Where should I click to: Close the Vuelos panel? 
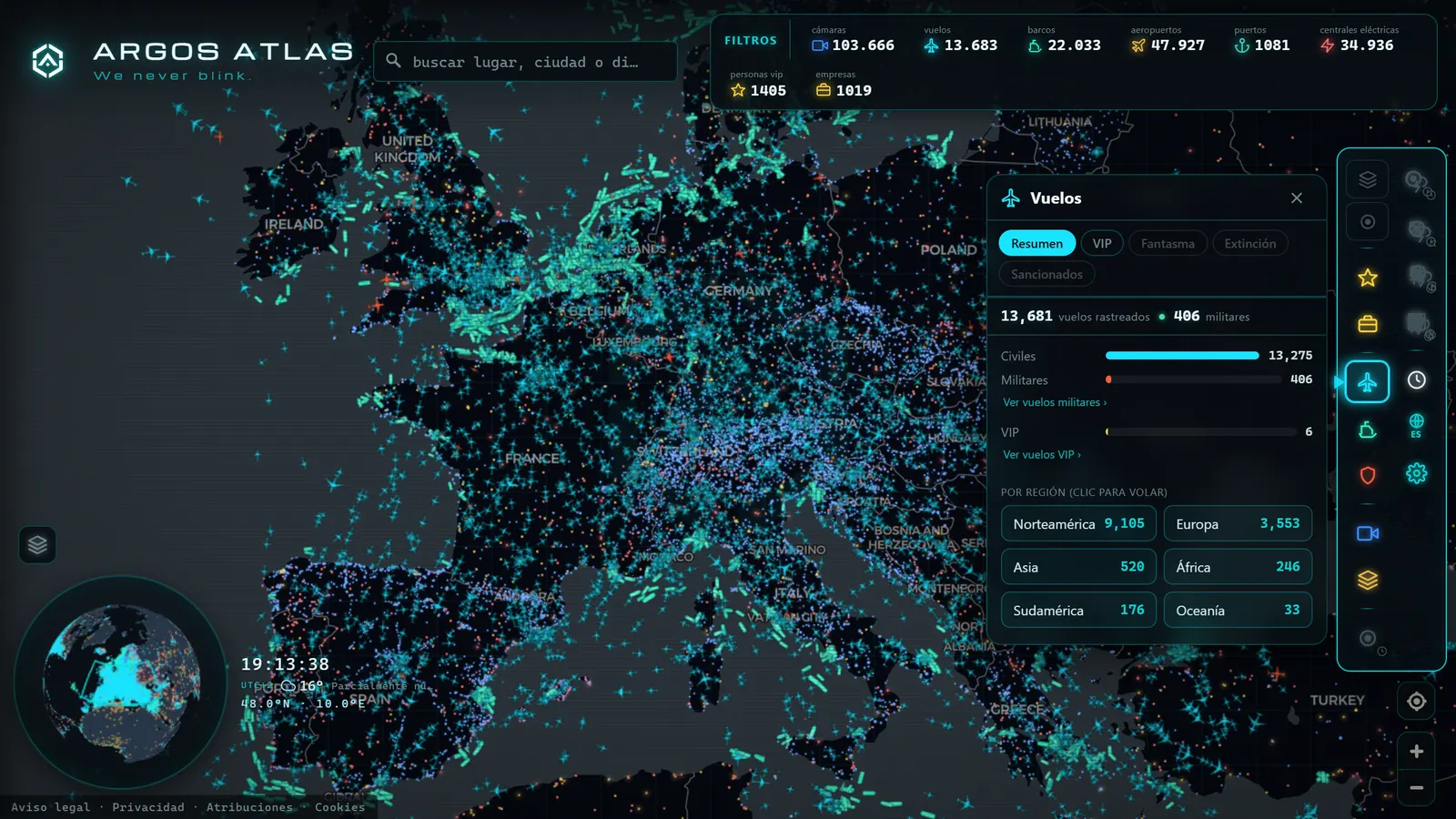coord(1297,198)
